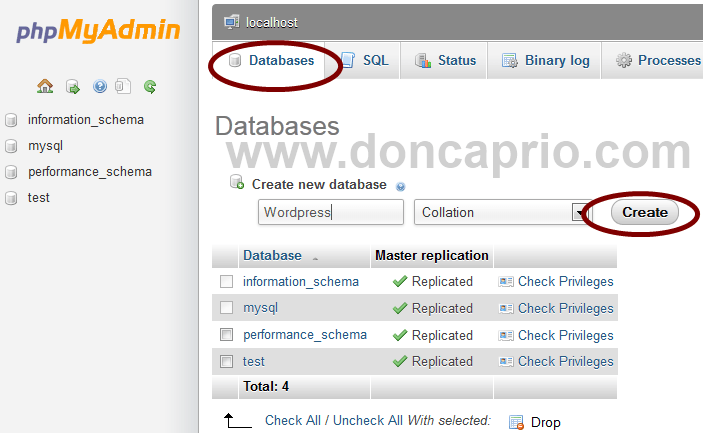Click privileges icon in performance_schema row
703x433 pixels.
pos(506,335)
